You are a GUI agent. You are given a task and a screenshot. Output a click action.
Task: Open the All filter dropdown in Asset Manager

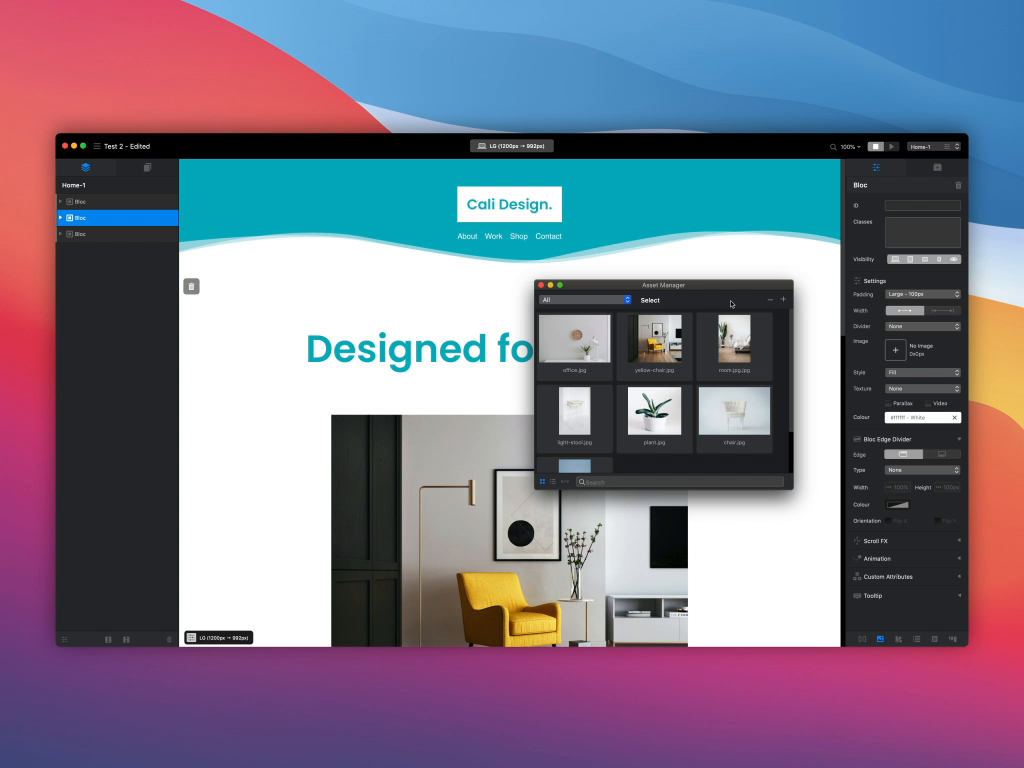[x=583, y=299]
